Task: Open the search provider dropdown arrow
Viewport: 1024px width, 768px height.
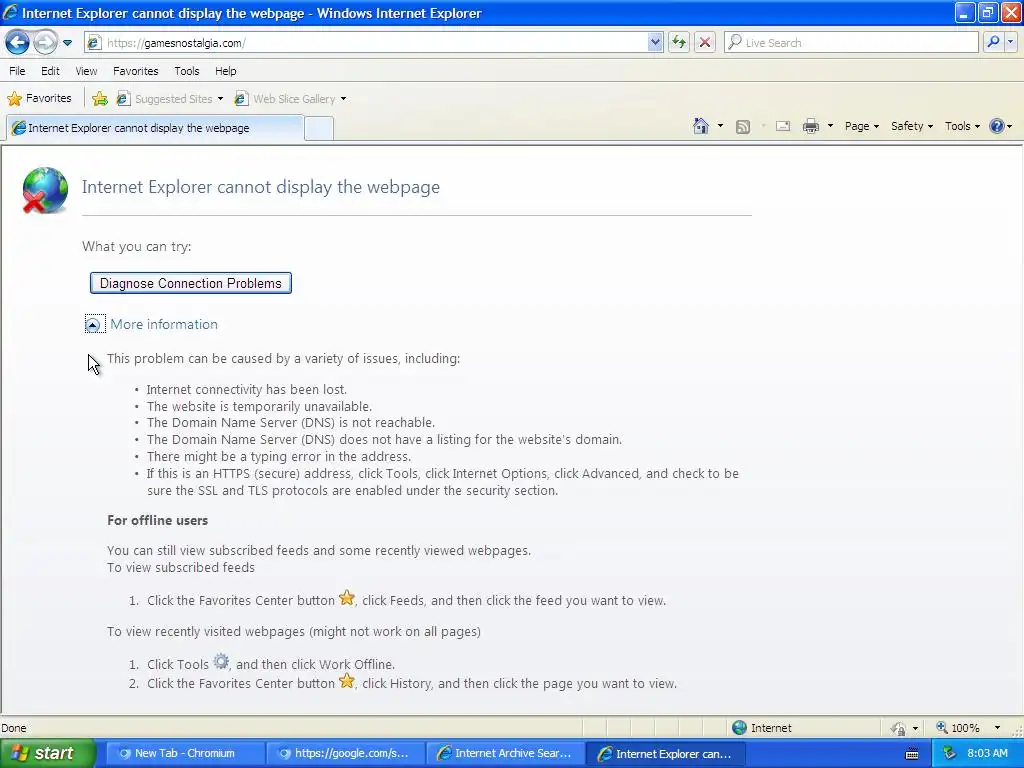Action: 1010,43
